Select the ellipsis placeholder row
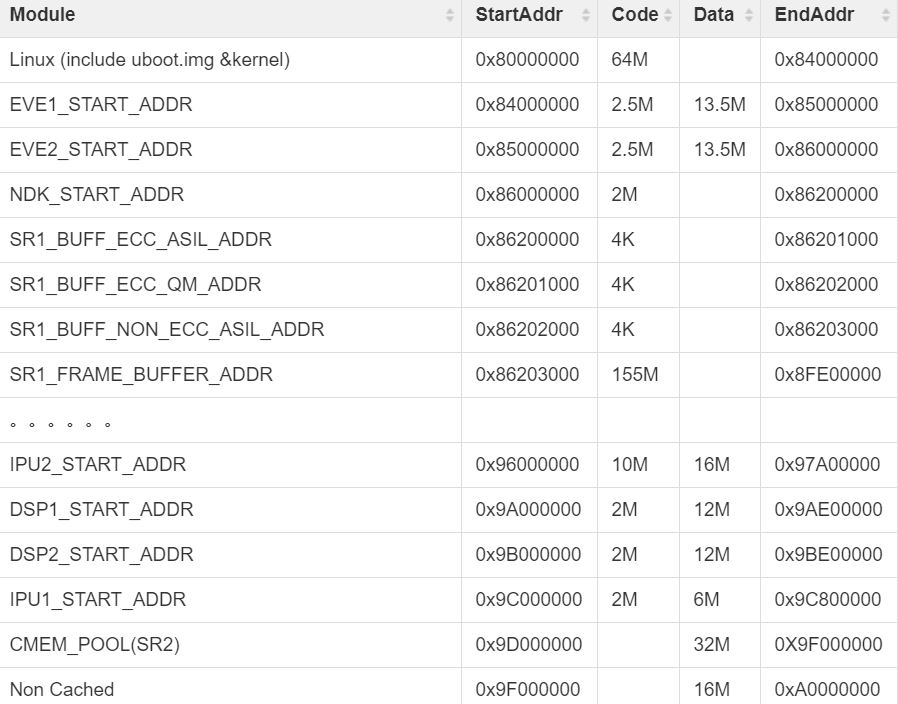 click(449, 420)
